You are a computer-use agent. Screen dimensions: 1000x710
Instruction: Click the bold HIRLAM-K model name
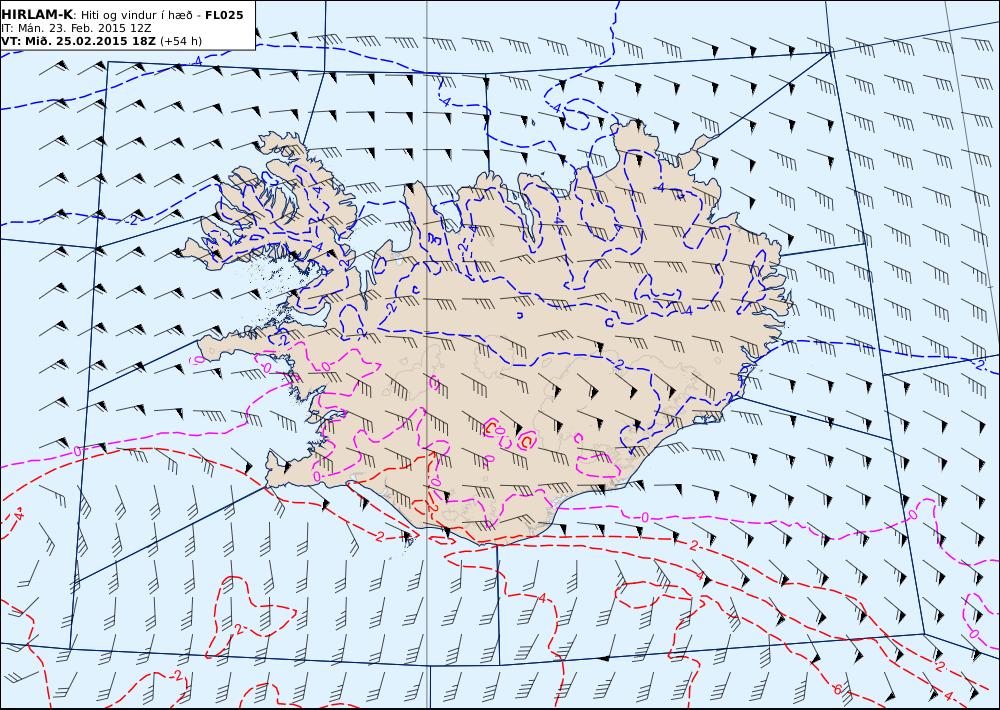(37, 15)
